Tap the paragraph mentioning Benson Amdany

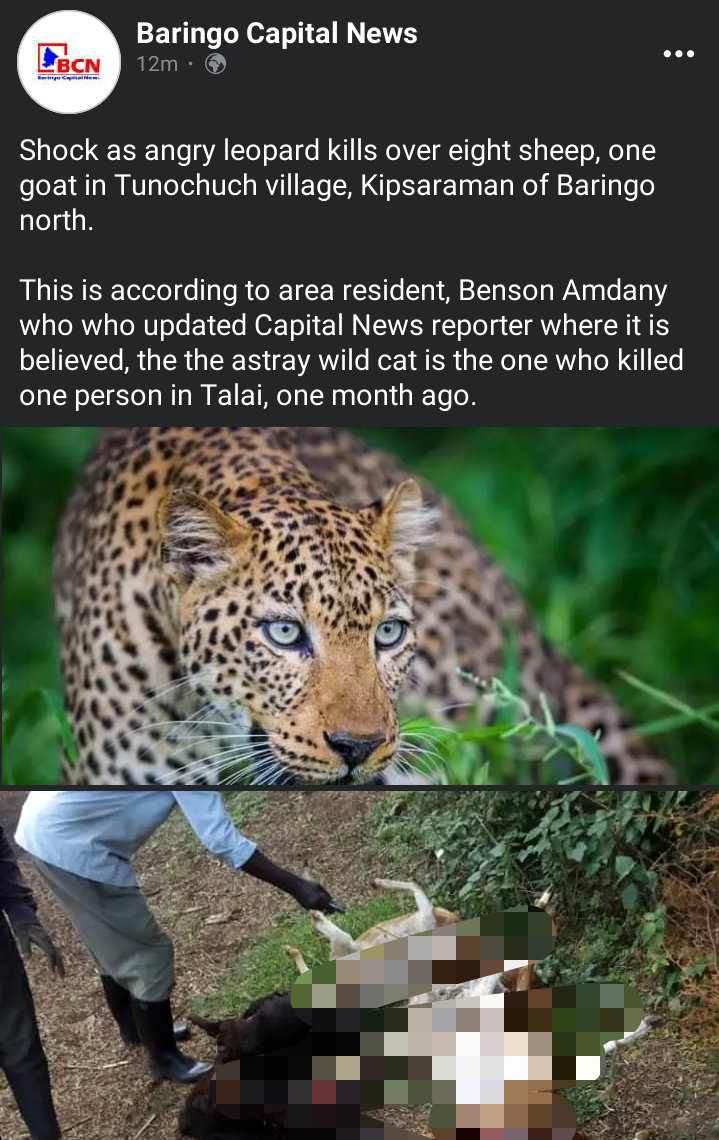coord(351,342)
